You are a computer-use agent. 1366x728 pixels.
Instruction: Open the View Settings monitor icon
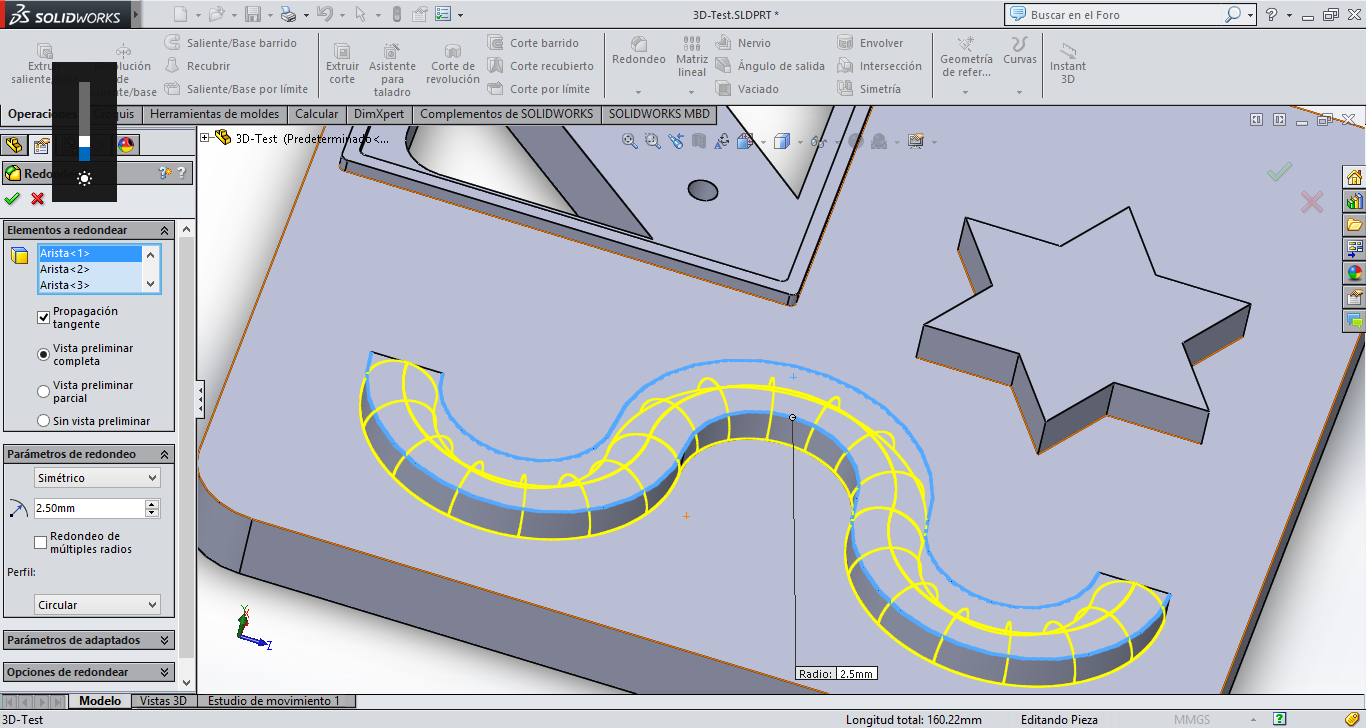[915, 141]
